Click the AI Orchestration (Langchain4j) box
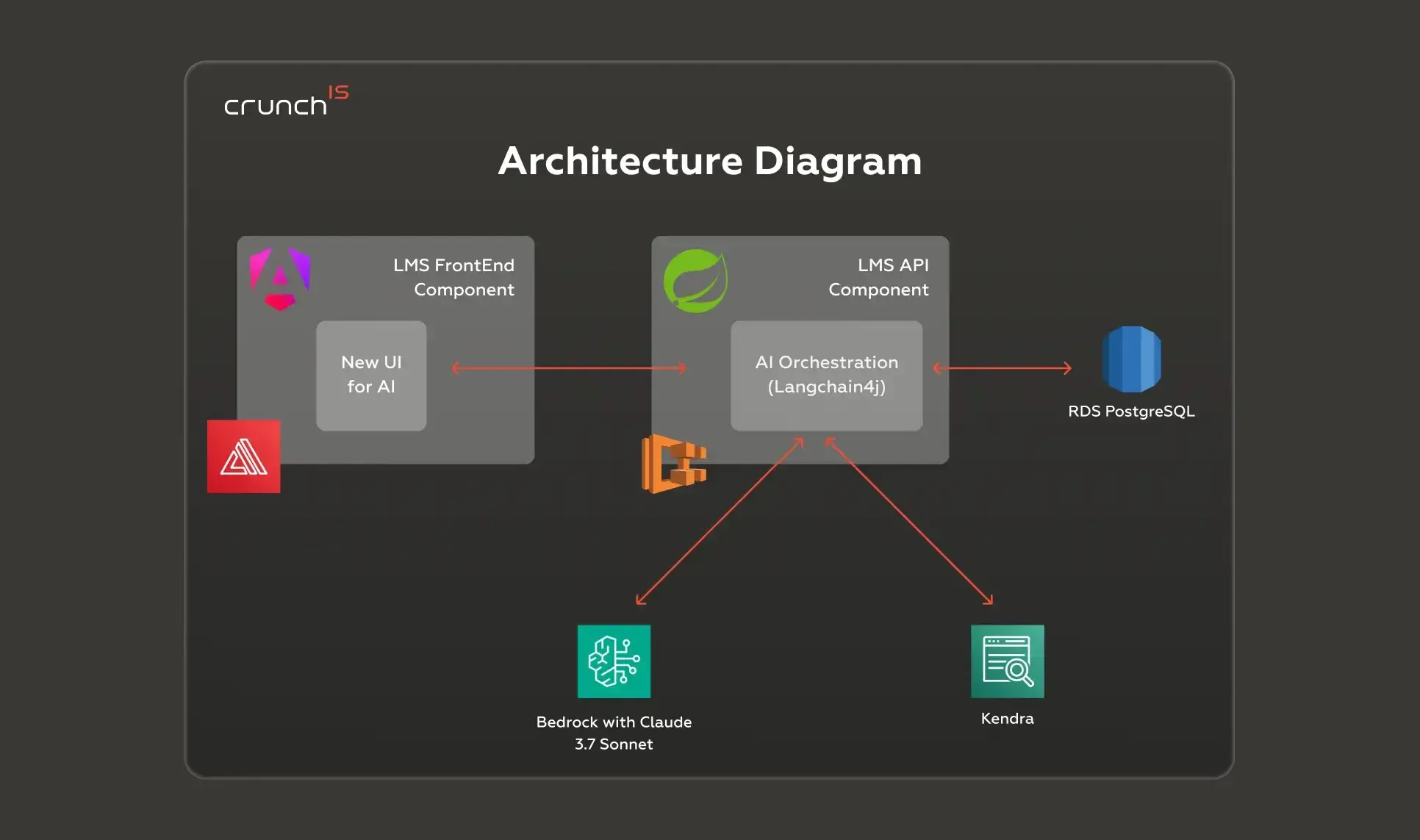The height and width of the screenshot is (840, 1420). 827,376
